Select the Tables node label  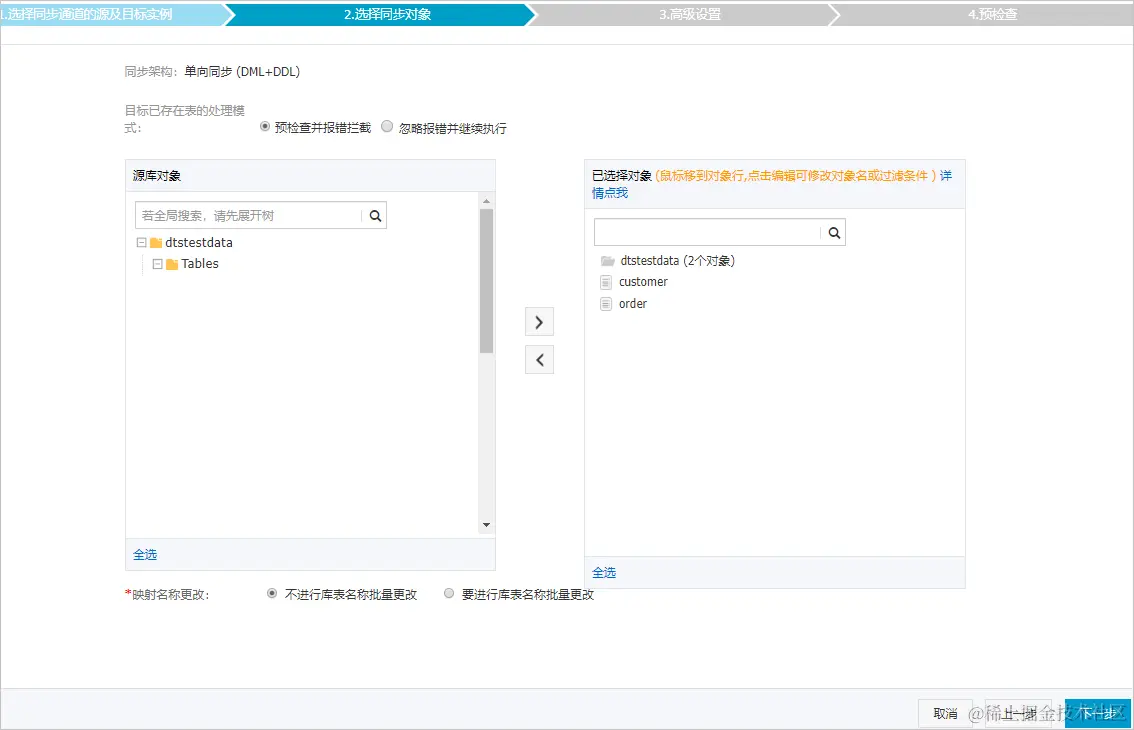tap(200, 265)
